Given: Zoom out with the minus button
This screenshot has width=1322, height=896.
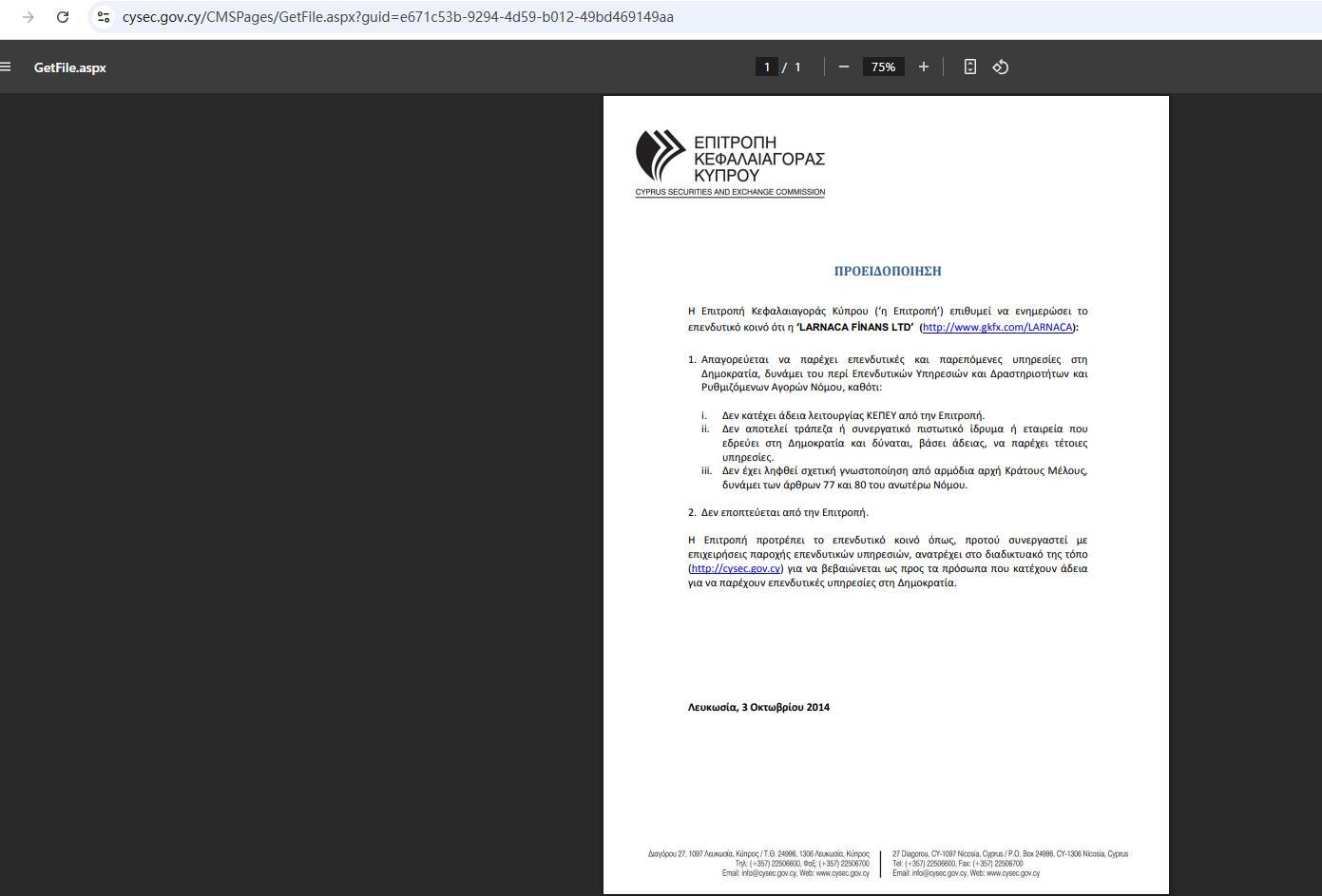Looking at the screenshot, I should pyautogui.click(x=843, y=67).
